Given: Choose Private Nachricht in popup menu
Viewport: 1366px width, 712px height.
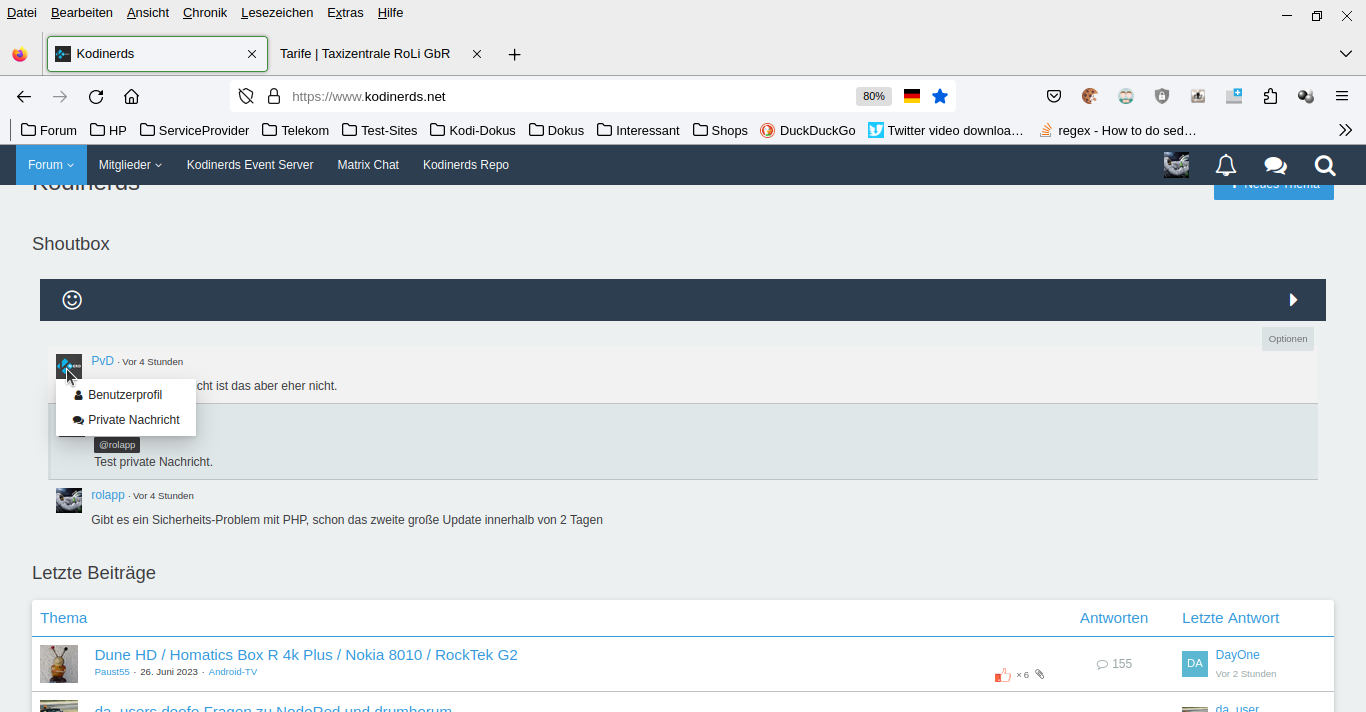Looking at the screenshot, I should [126, 420].
